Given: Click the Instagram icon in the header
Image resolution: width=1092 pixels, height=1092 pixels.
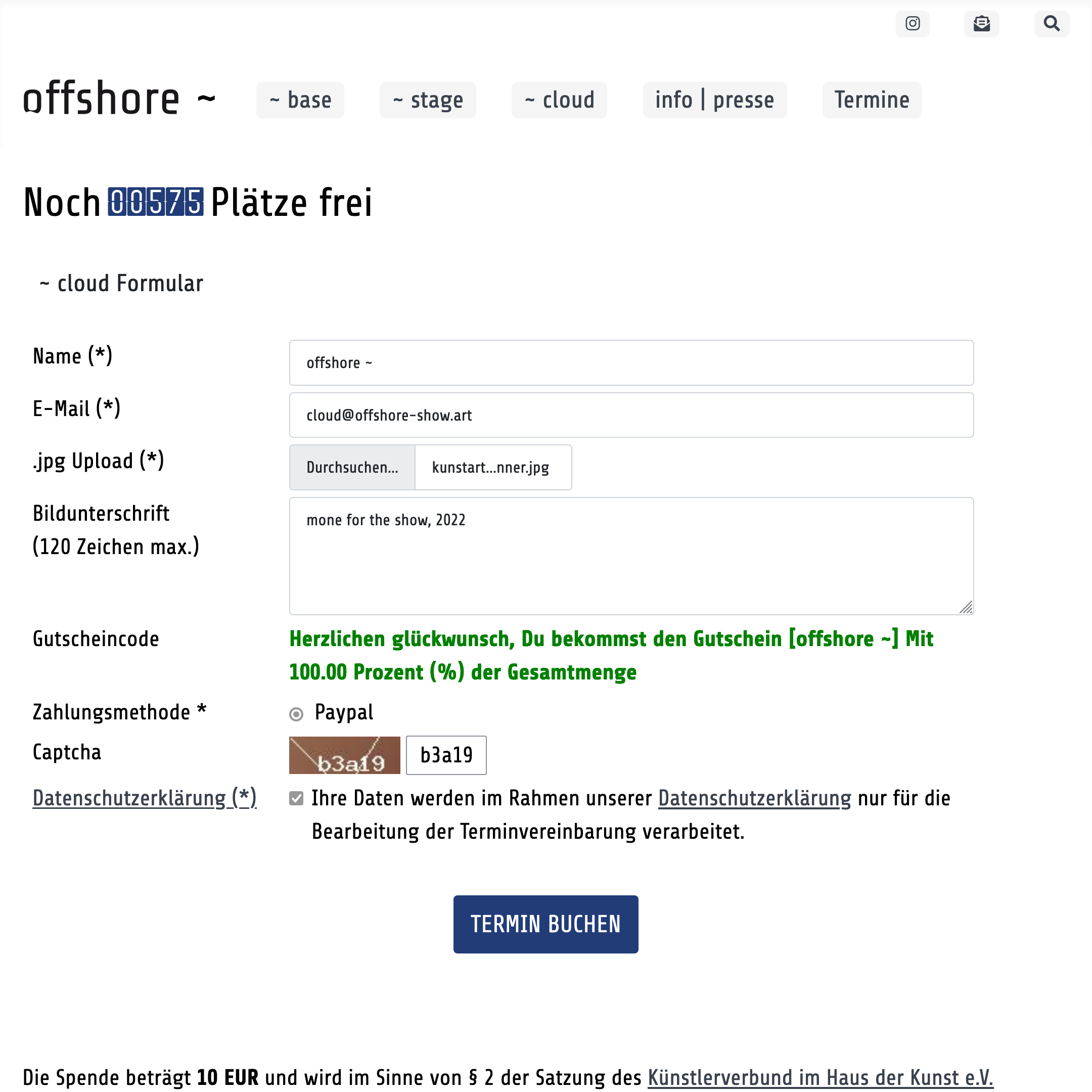Looking at the screenshot, I should pyautogui.click(x=913, y=22).
